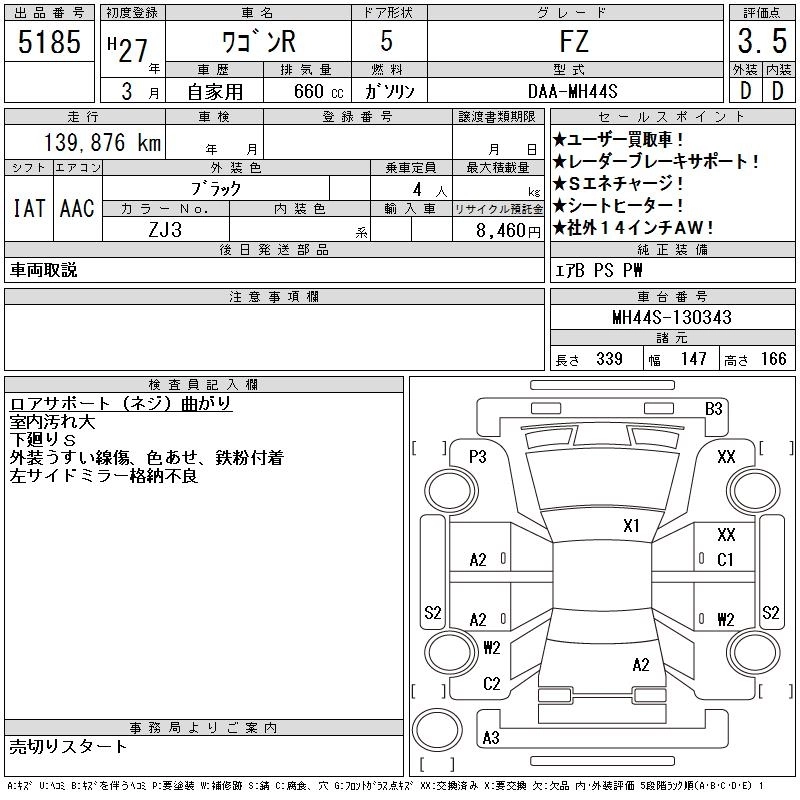Image resolution: width=800 pixels, height=800 pixels.
Task: Select the mileage 139,876 km
Action: tap(103, 142)
